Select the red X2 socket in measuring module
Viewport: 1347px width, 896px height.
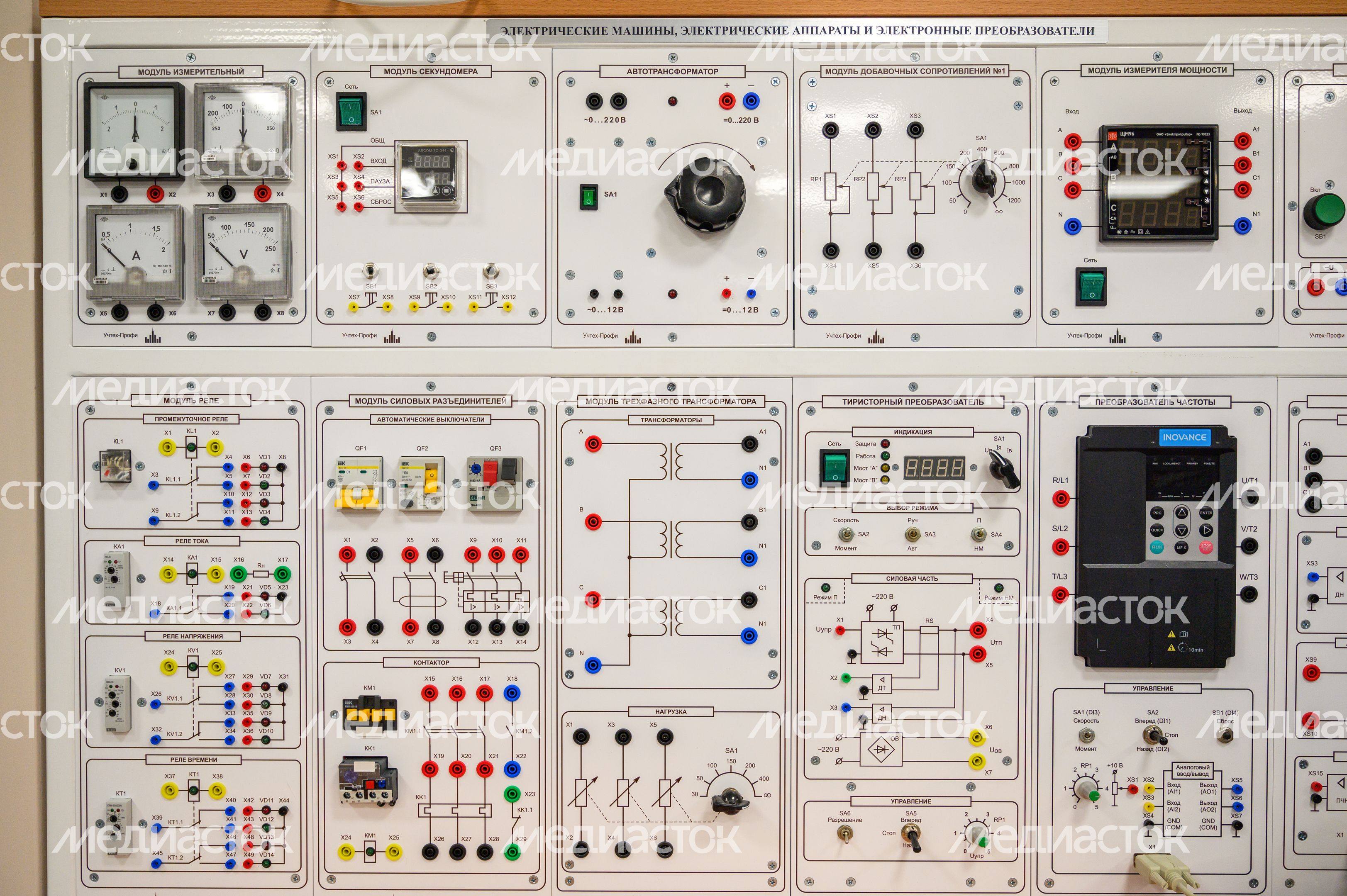pos(155,193)
